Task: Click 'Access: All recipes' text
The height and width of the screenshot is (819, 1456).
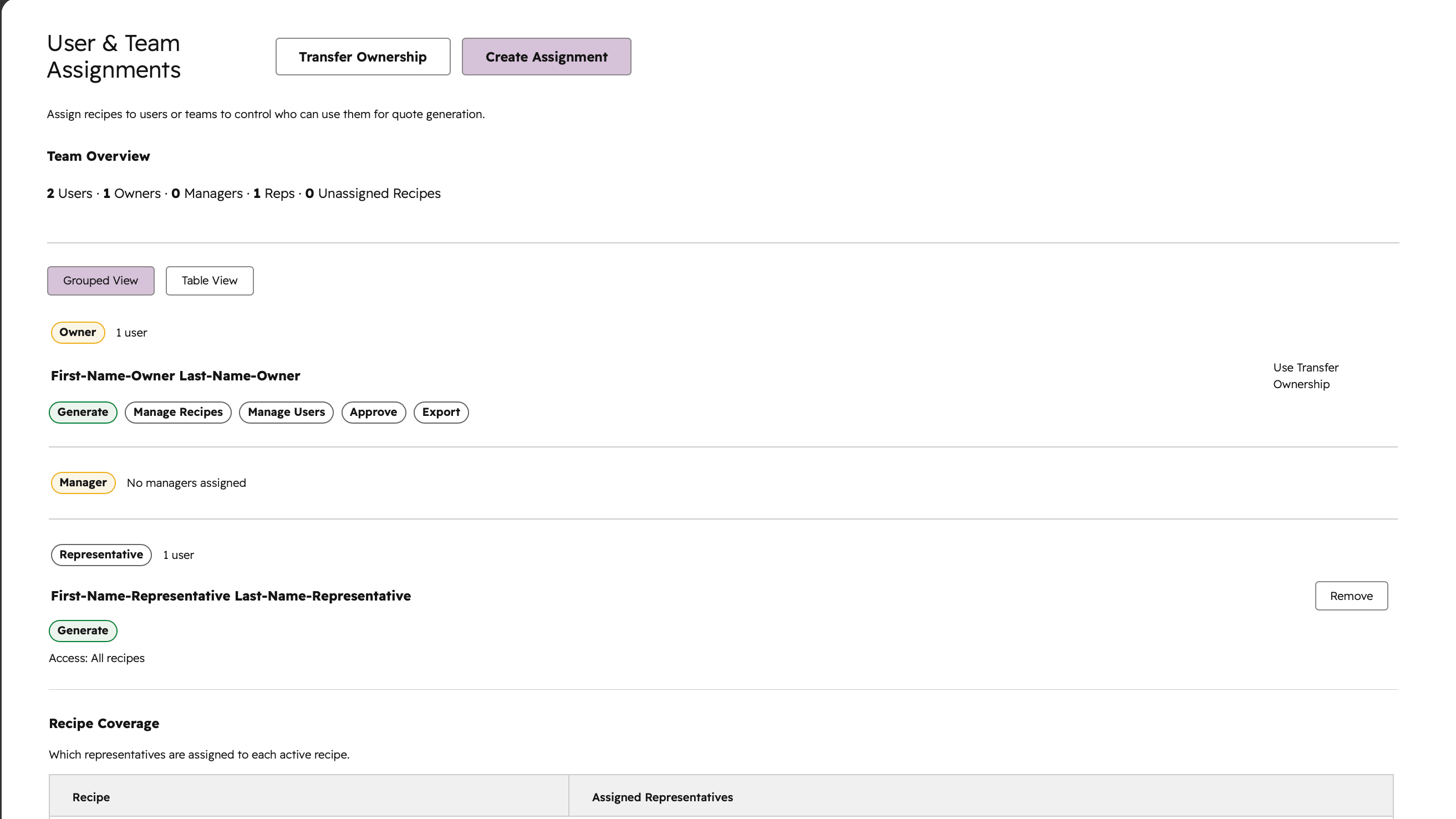Action: (x=96, y=658)
